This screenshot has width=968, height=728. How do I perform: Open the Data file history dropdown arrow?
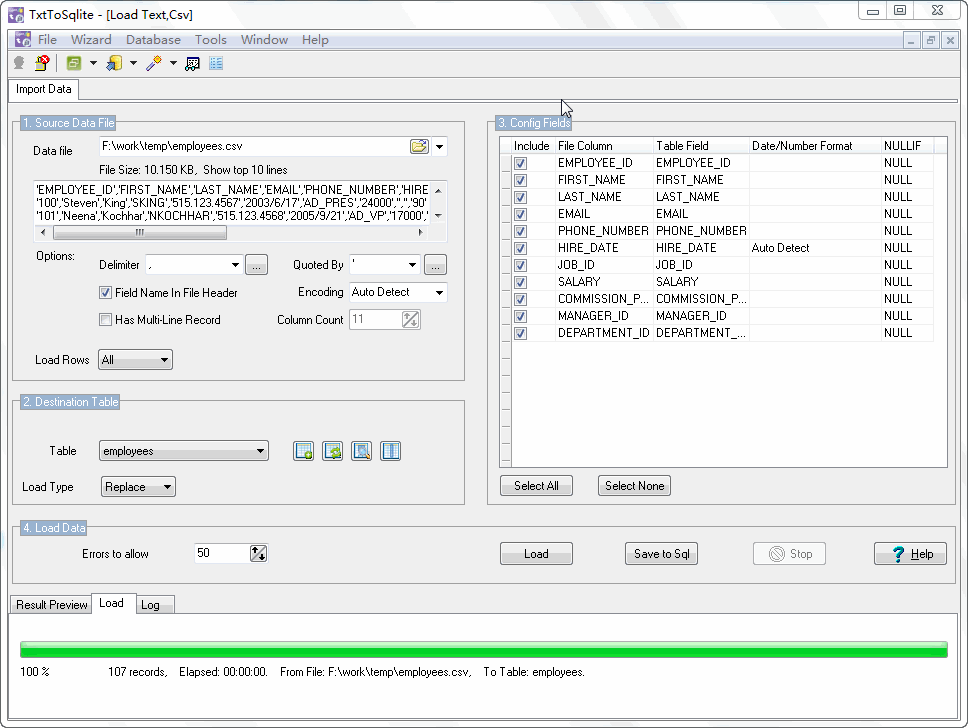pos(440,147)
